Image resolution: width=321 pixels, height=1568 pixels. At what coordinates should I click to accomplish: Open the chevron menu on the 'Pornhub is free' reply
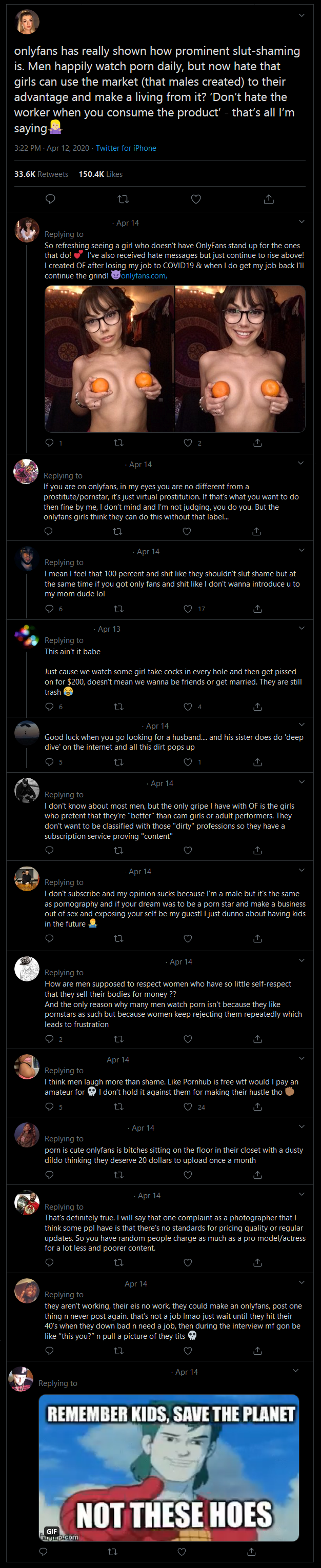coord(302,1059)
